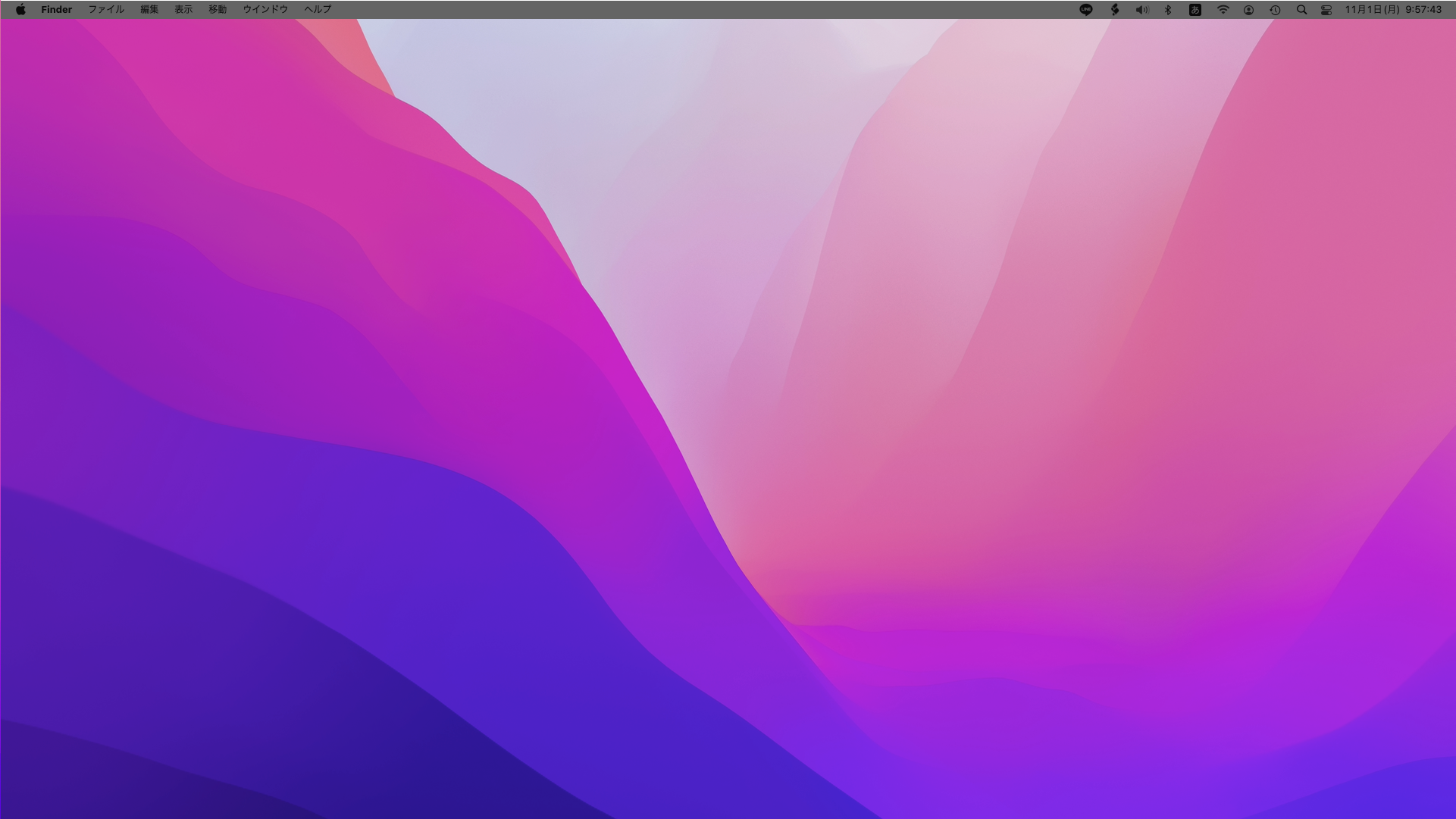The width and height of the screenshot is (1456, 819).
Task: Click the user account switching icon
Action: 1248,10
